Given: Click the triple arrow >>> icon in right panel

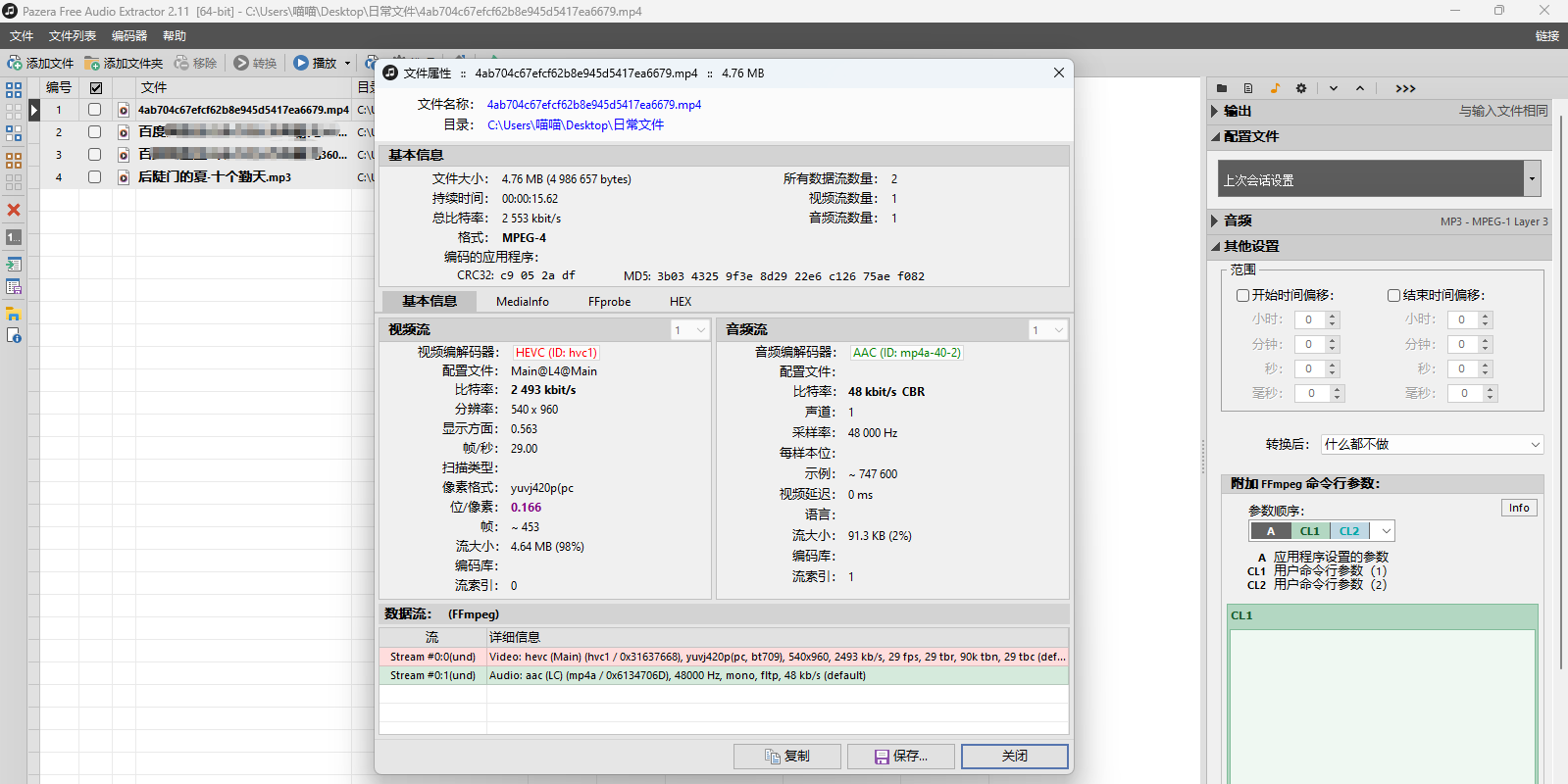Looking at the screenshot, I should (x=1405, y=88).
